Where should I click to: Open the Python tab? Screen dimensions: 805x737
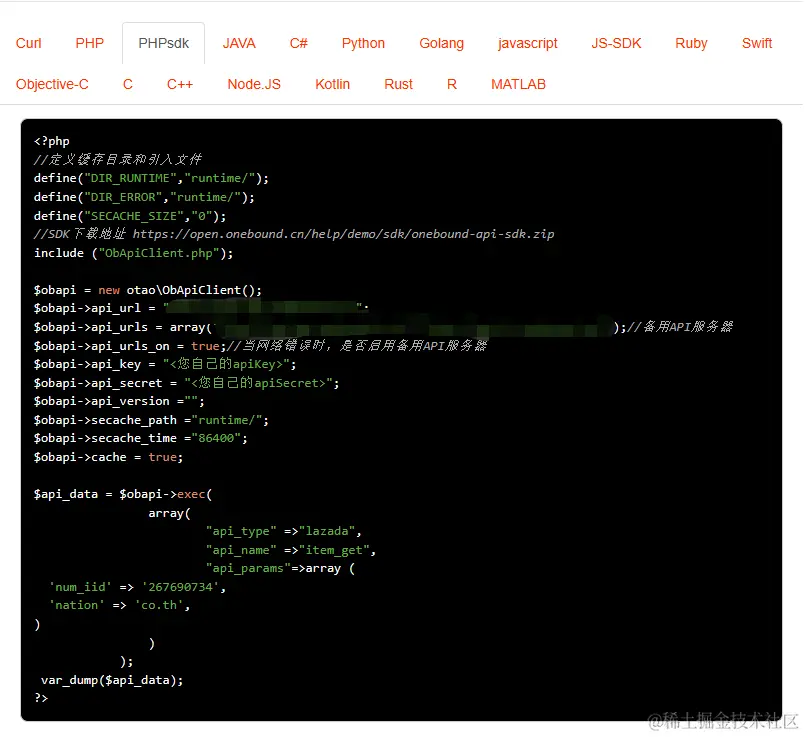tap(363, 43)
